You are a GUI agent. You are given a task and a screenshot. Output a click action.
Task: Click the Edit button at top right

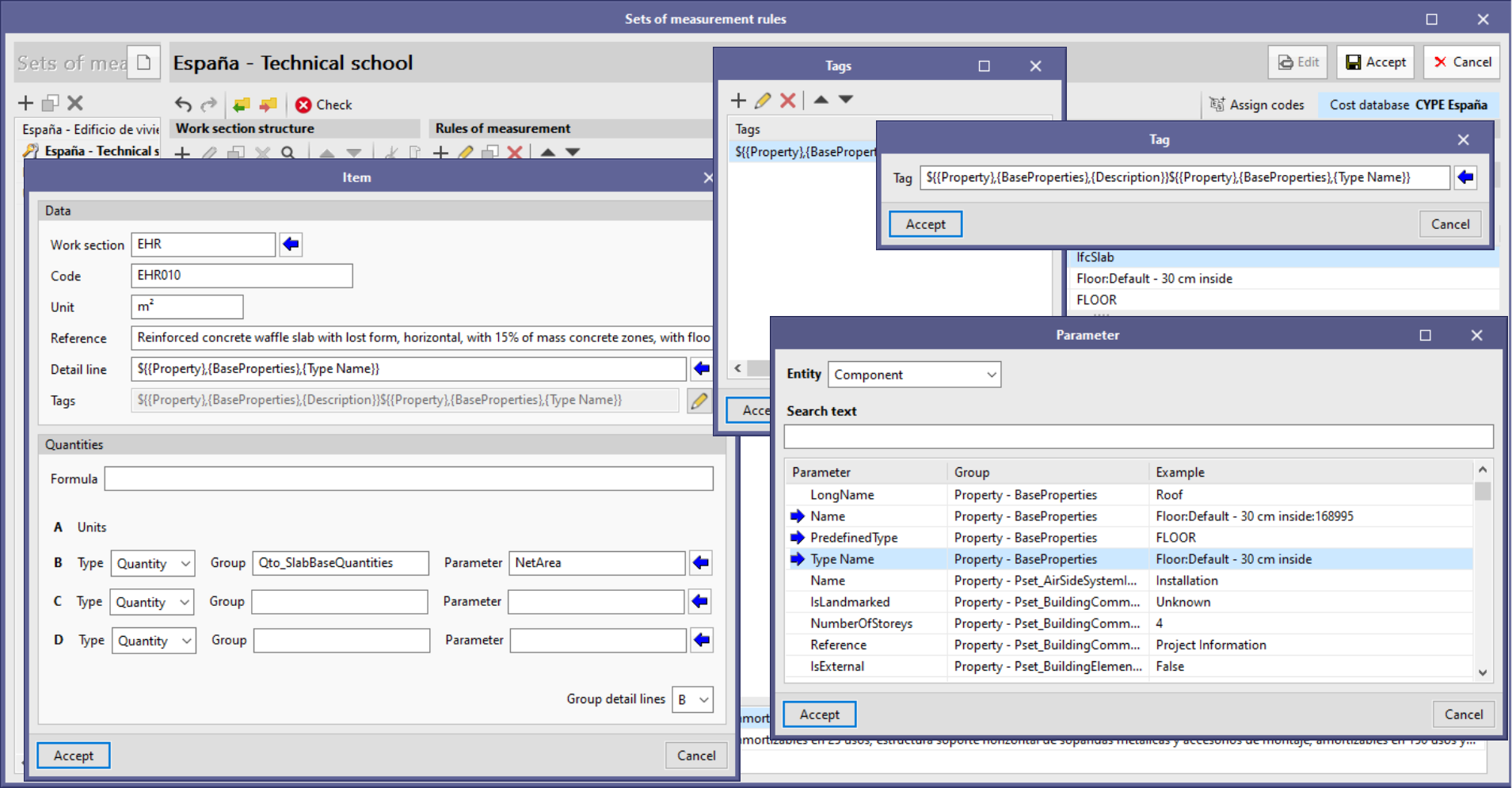1299,62
